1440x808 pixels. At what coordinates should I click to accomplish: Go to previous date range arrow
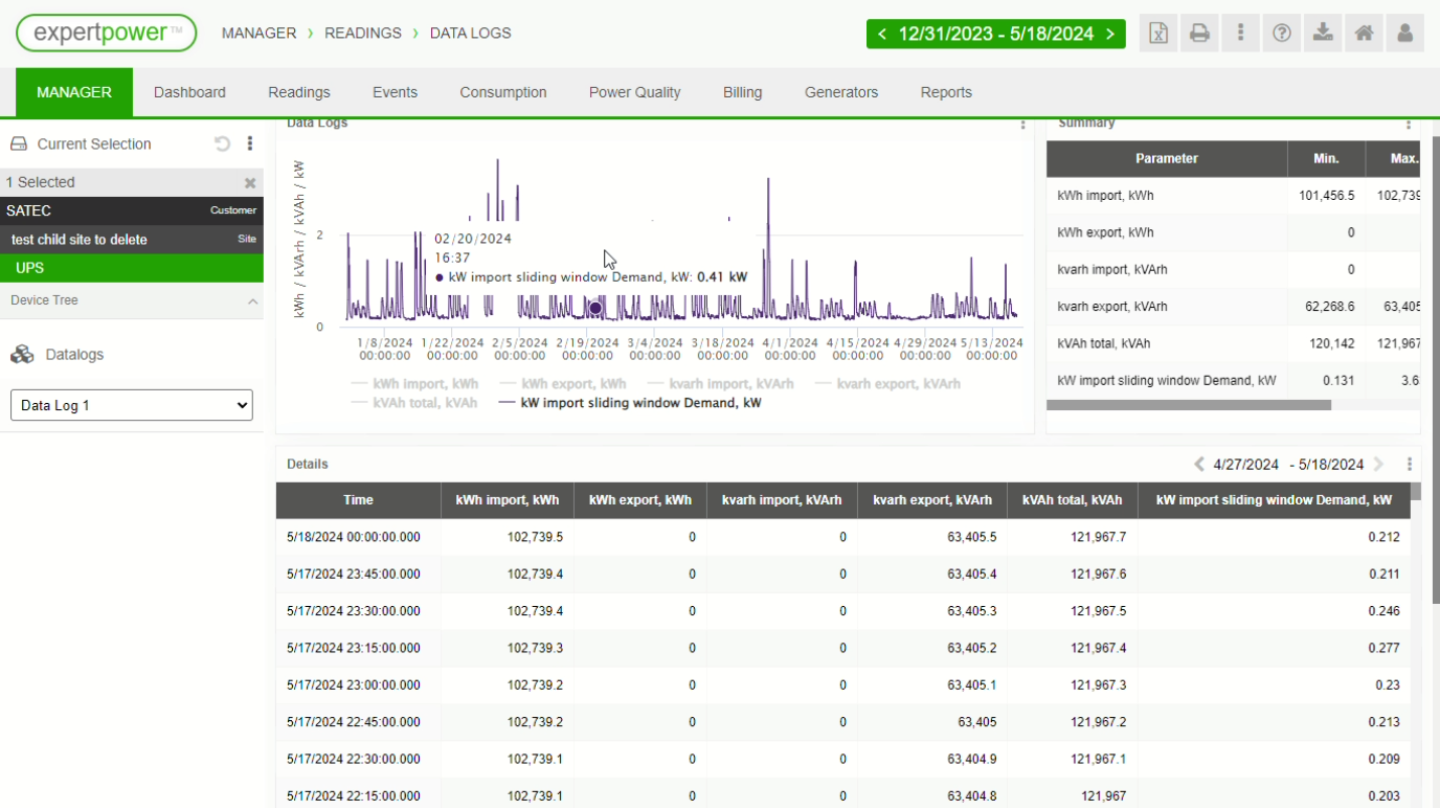point(882,34)
